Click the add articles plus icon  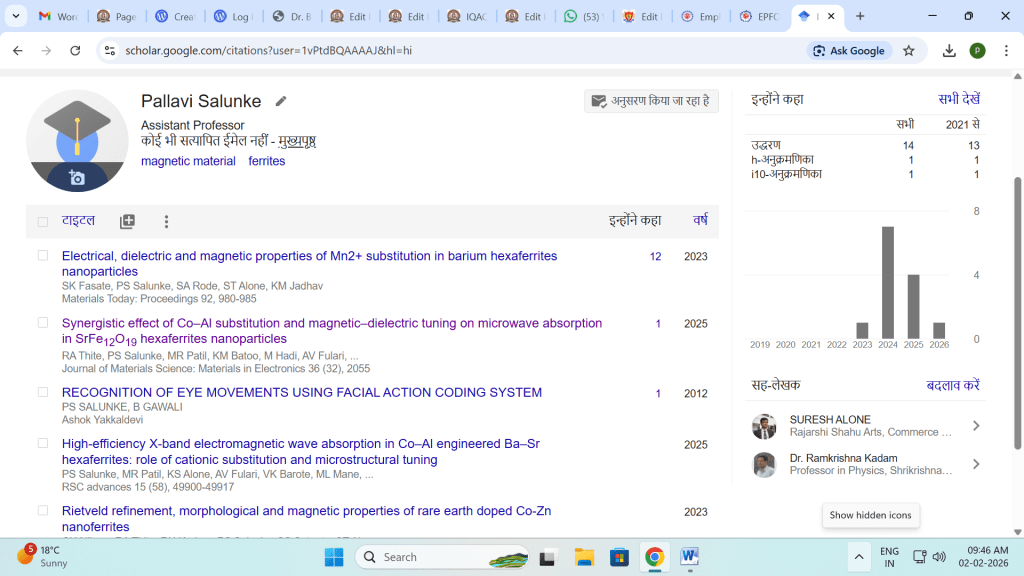click(127, 222)
